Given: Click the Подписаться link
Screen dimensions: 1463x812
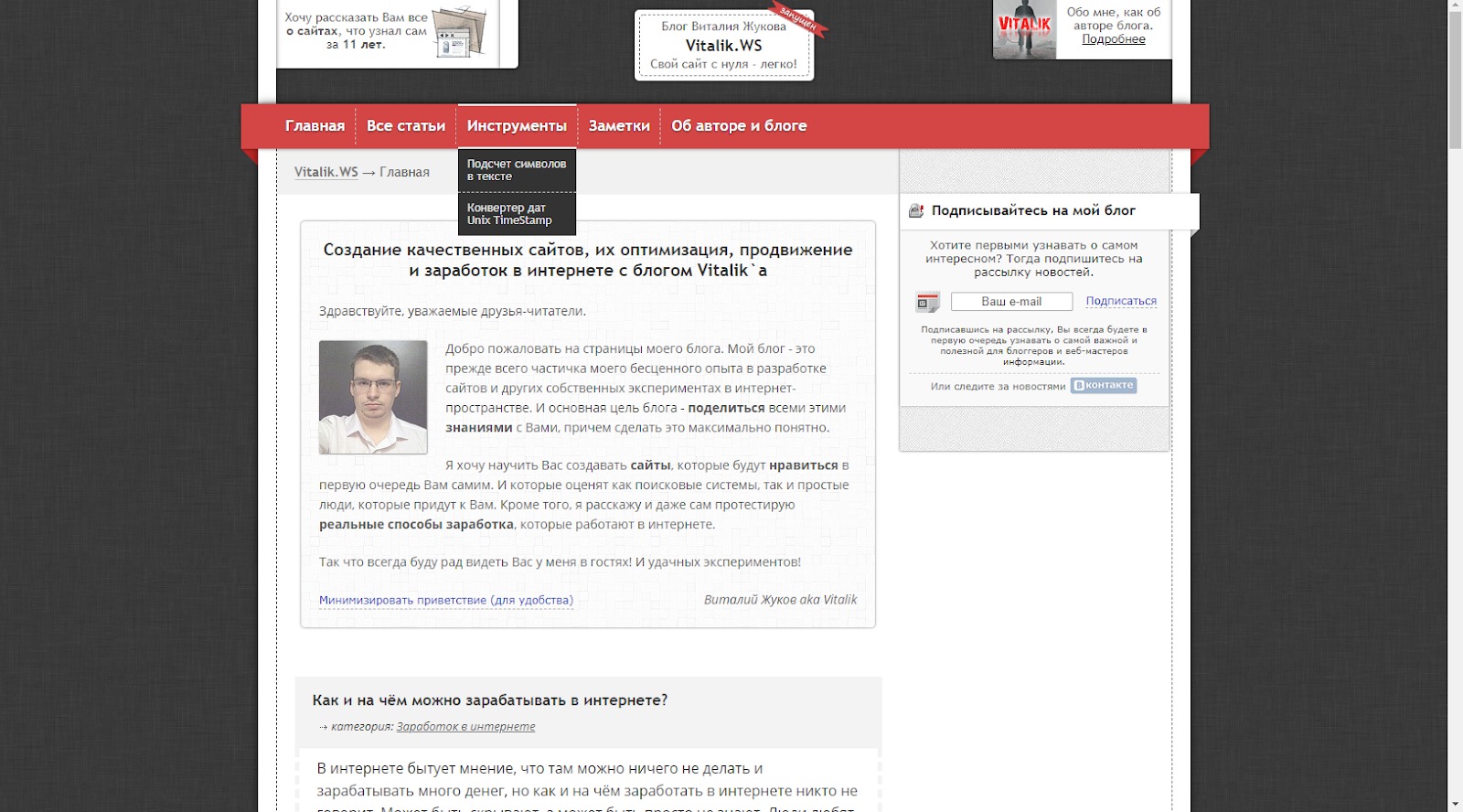Looking at the screenshot, I should 1121,301.
